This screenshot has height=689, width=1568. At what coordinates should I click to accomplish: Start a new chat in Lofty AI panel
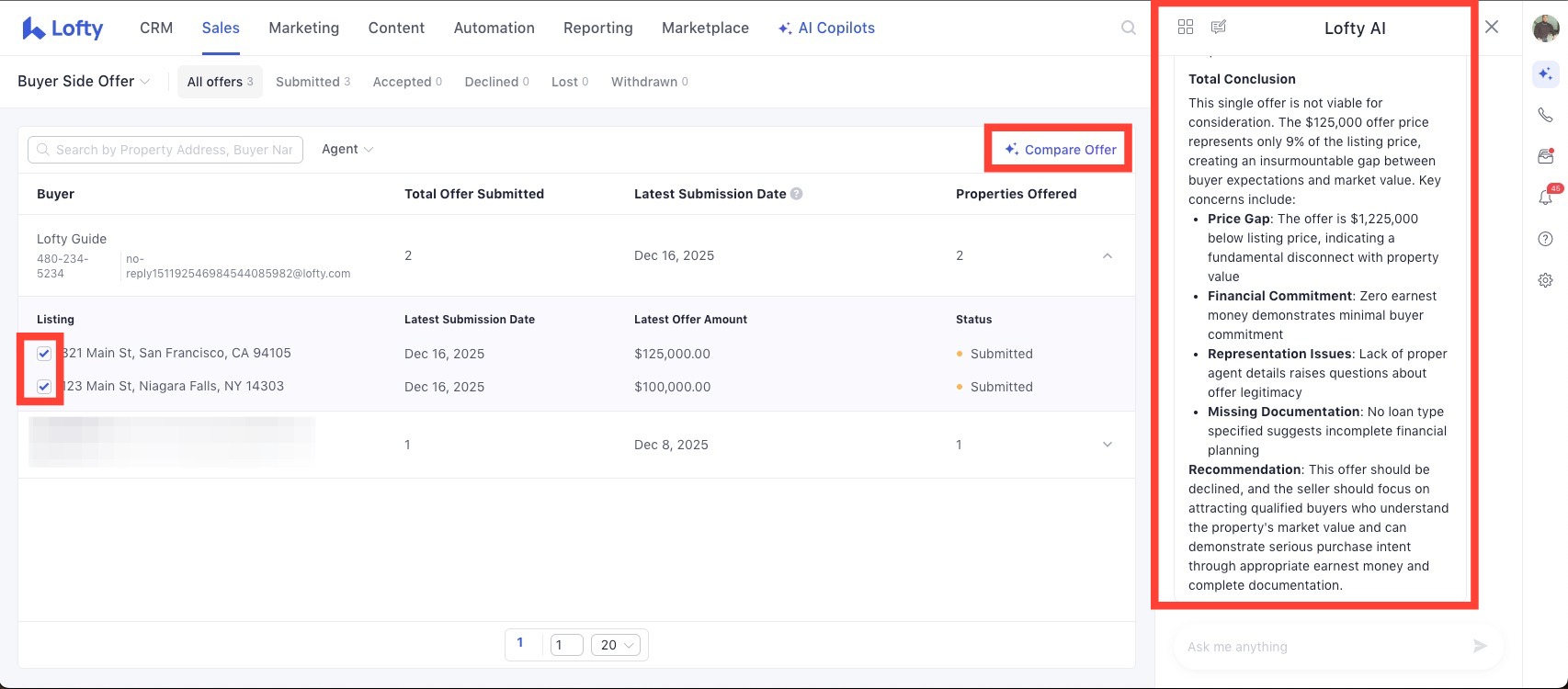(1219, 27)
